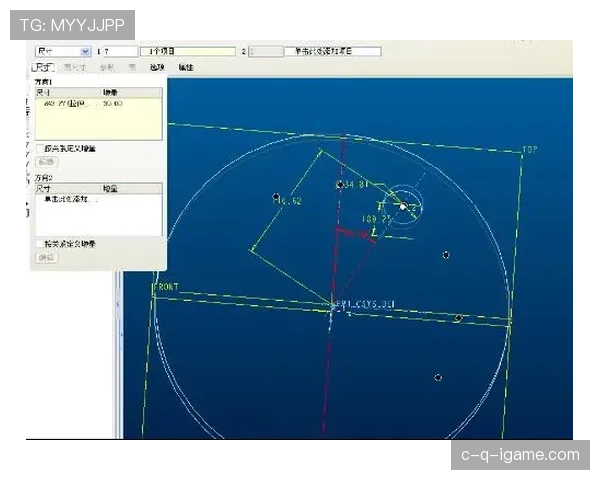Open the 属性 tab
600x480 pixels.
186,67
